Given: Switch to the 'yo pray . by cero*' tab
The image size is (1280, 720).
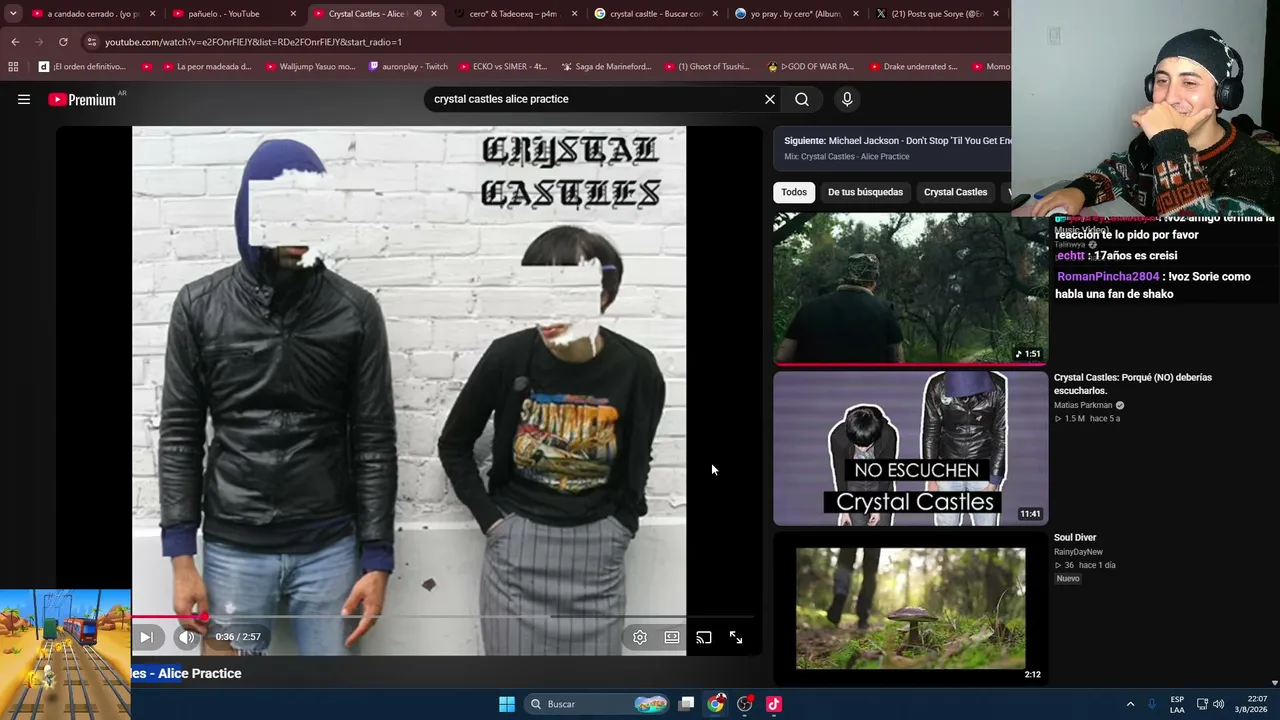Looking at the screenshot, I should 796,14.
